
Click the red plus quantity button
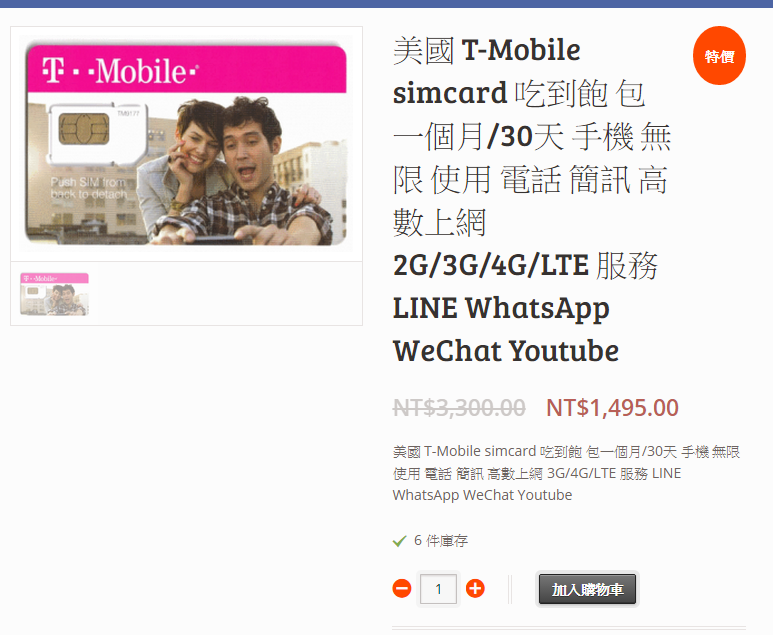475,589
